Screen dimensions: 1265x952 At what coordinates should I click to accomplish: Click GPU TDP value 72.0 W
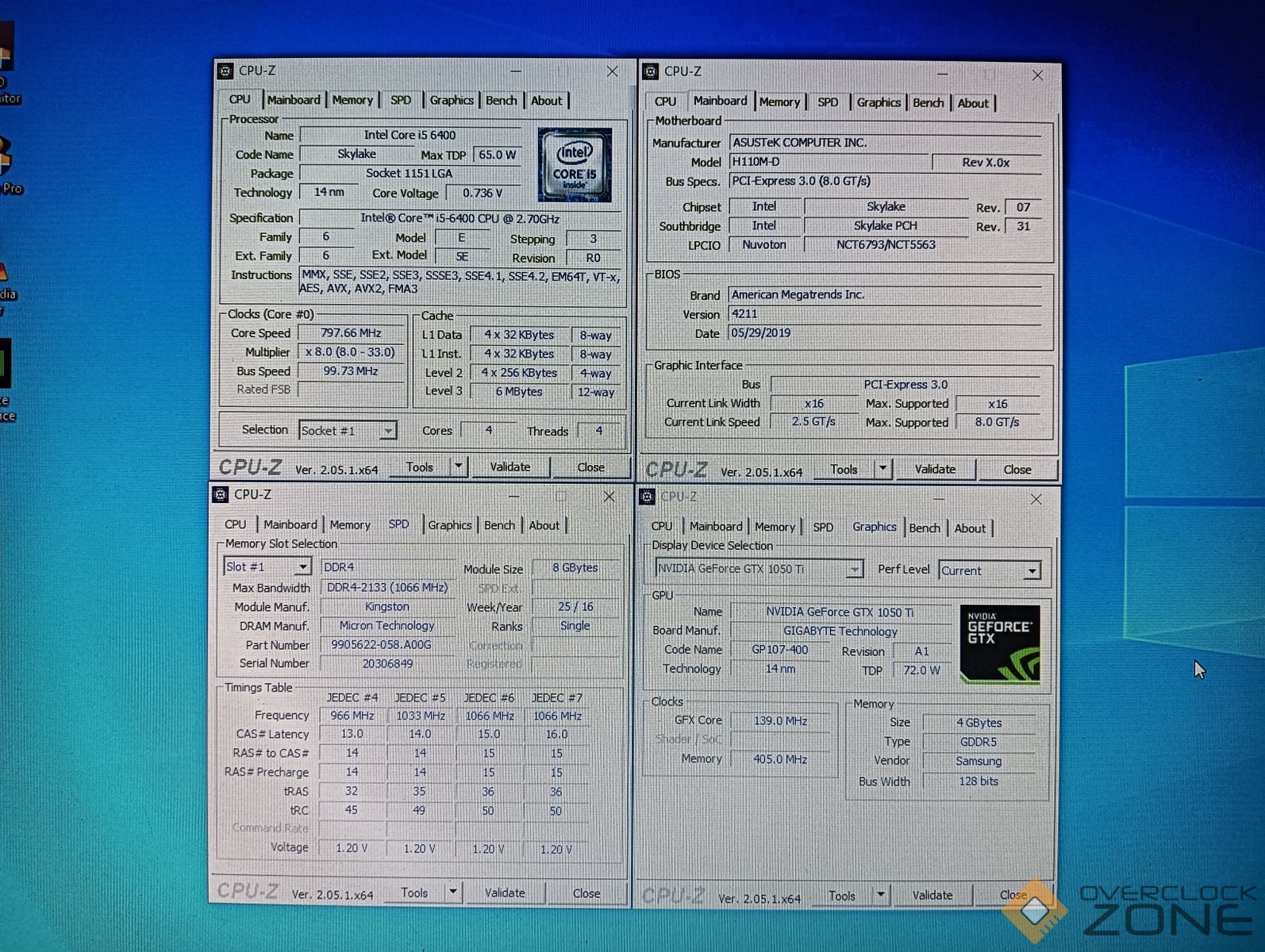921,670
